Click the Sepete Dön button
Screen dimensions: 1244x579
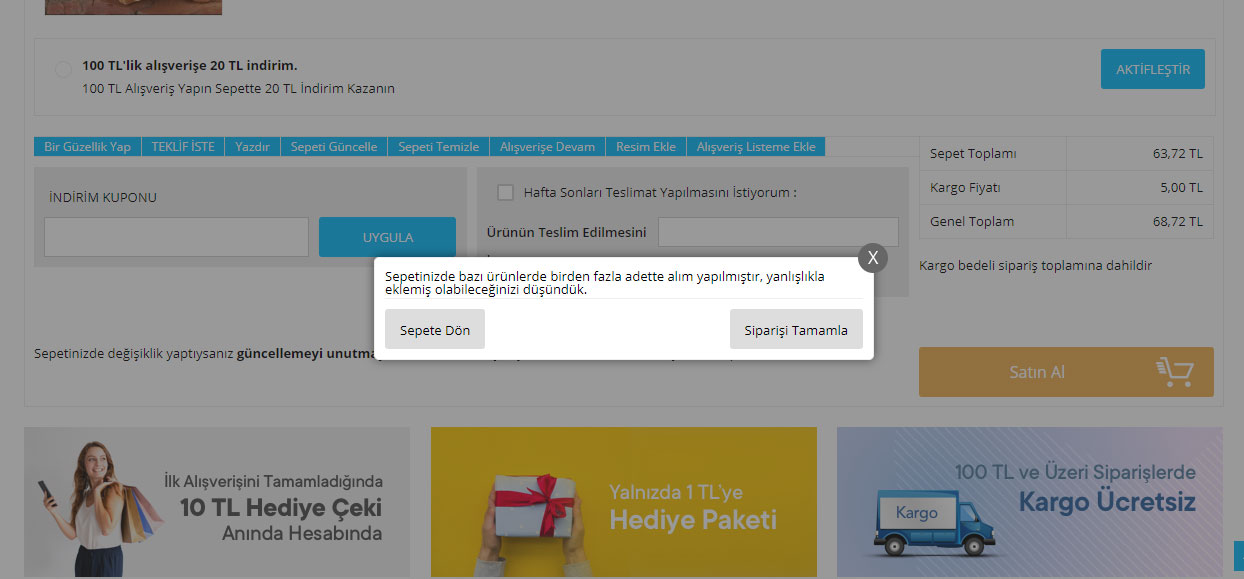pos(435,329)
